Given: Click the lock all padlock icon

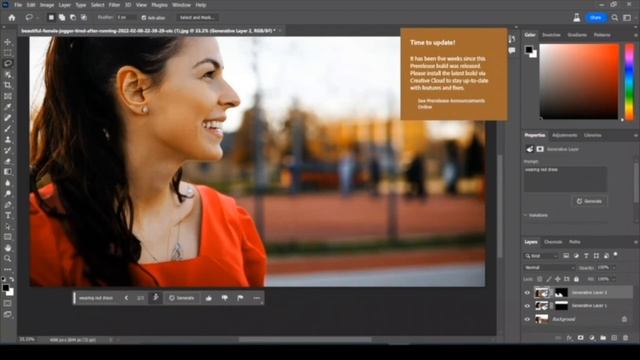Looking at the screenshot, I should (576, 279).
